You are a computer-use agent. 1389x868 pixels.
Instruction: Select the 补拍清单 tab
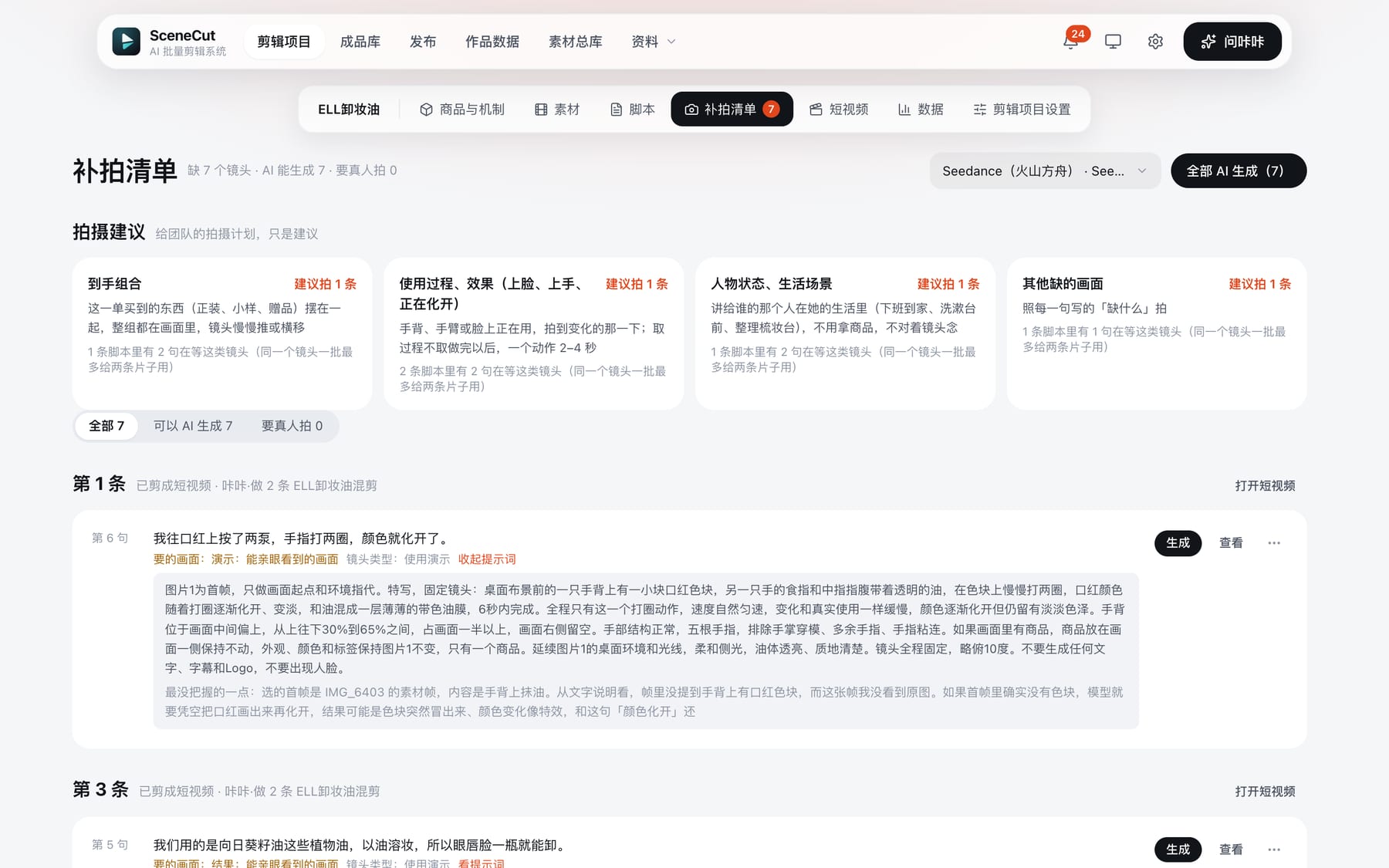pyautogui.click(x=732, y=110)
